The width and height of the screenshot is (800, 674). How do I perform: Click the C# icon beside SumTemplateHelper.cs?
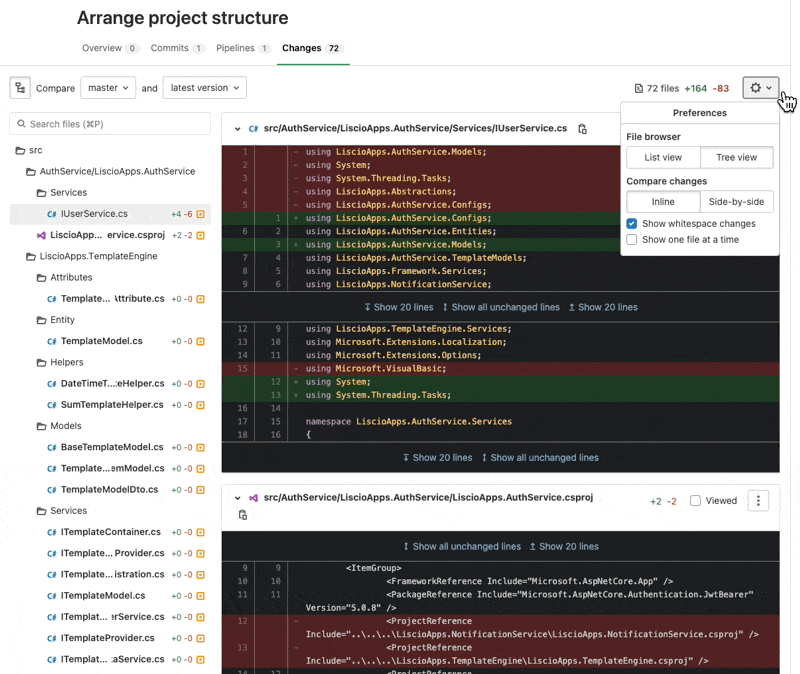(51, 404)
